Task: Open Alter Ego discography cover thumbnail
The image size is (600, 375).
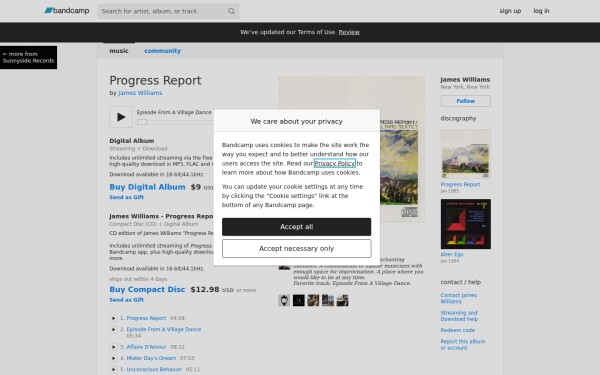Action: [466, 224]
